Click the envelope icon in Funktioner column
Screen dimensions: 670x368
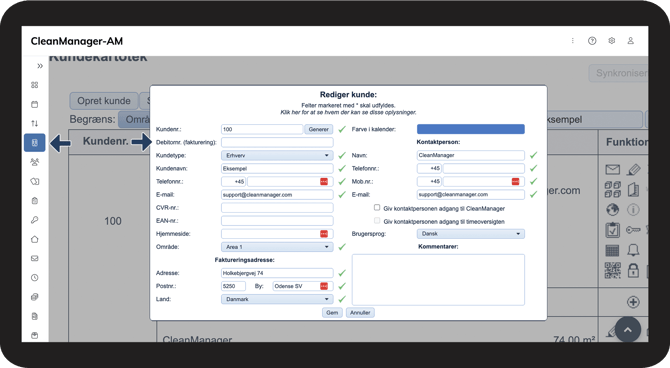[x=612, y=170]
